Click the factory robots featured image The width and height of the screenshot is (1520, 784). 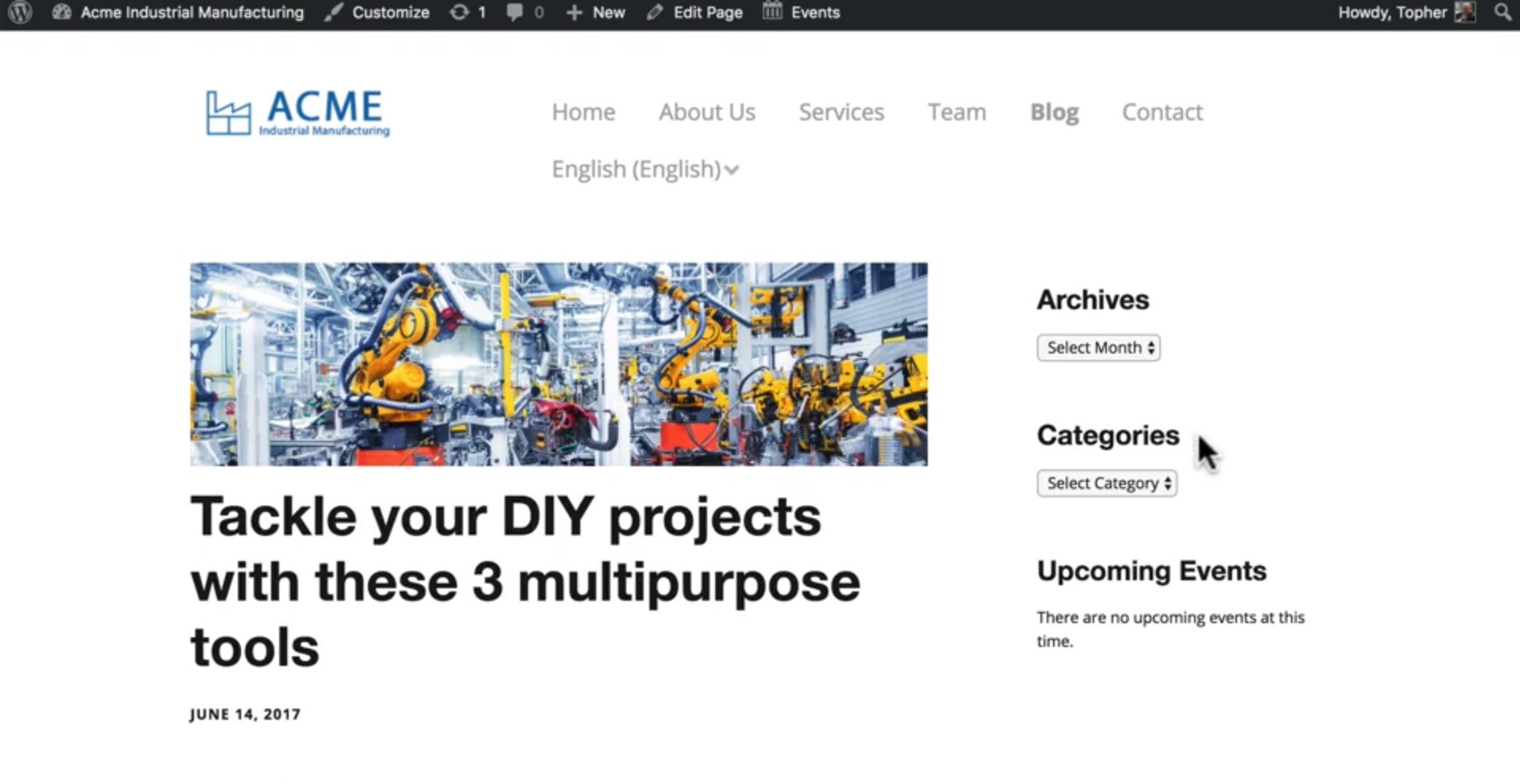coord(558,364)
